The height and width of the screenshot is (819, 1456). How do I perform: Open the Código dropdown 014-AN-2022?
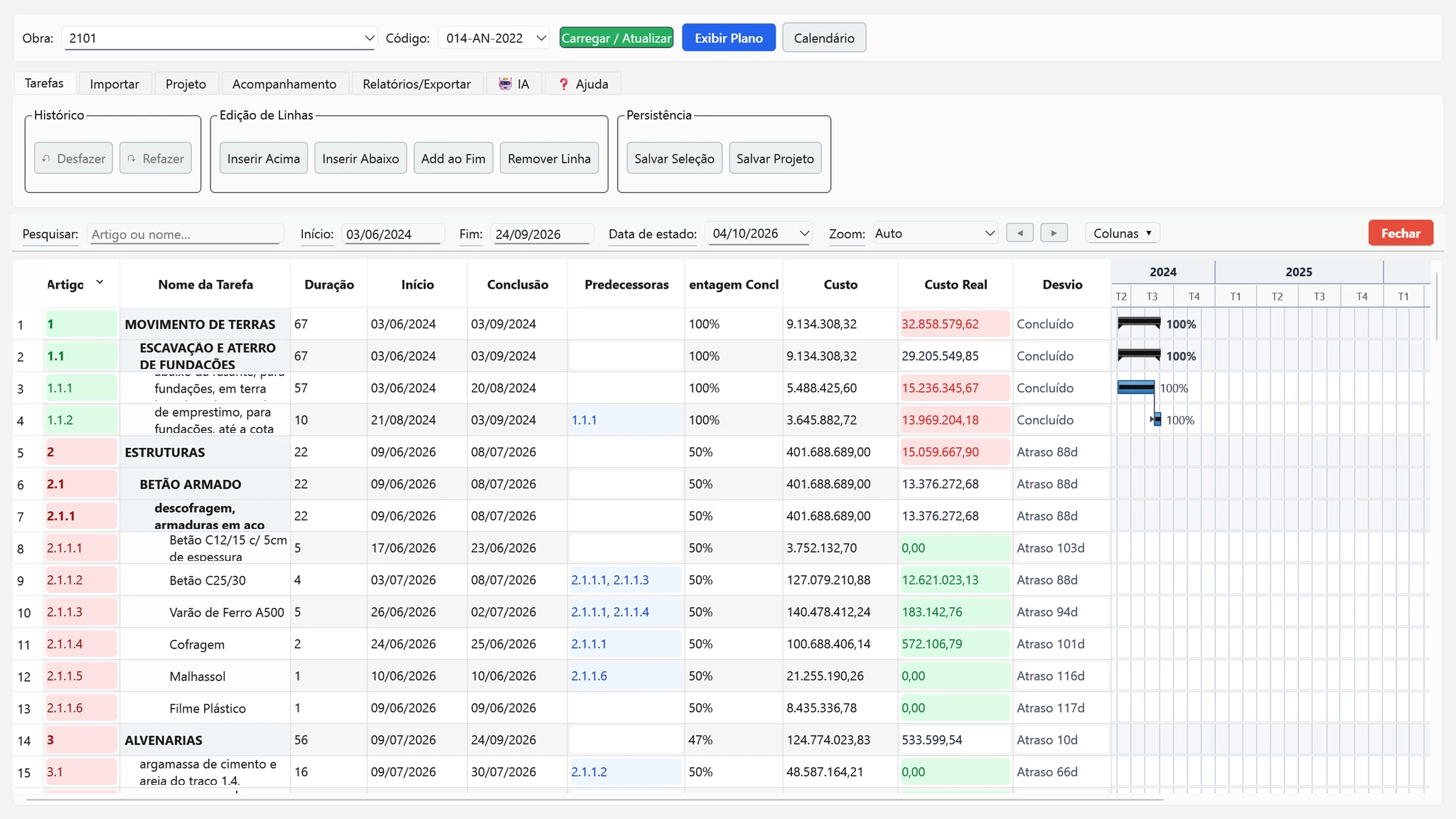[x=494, y=38]
